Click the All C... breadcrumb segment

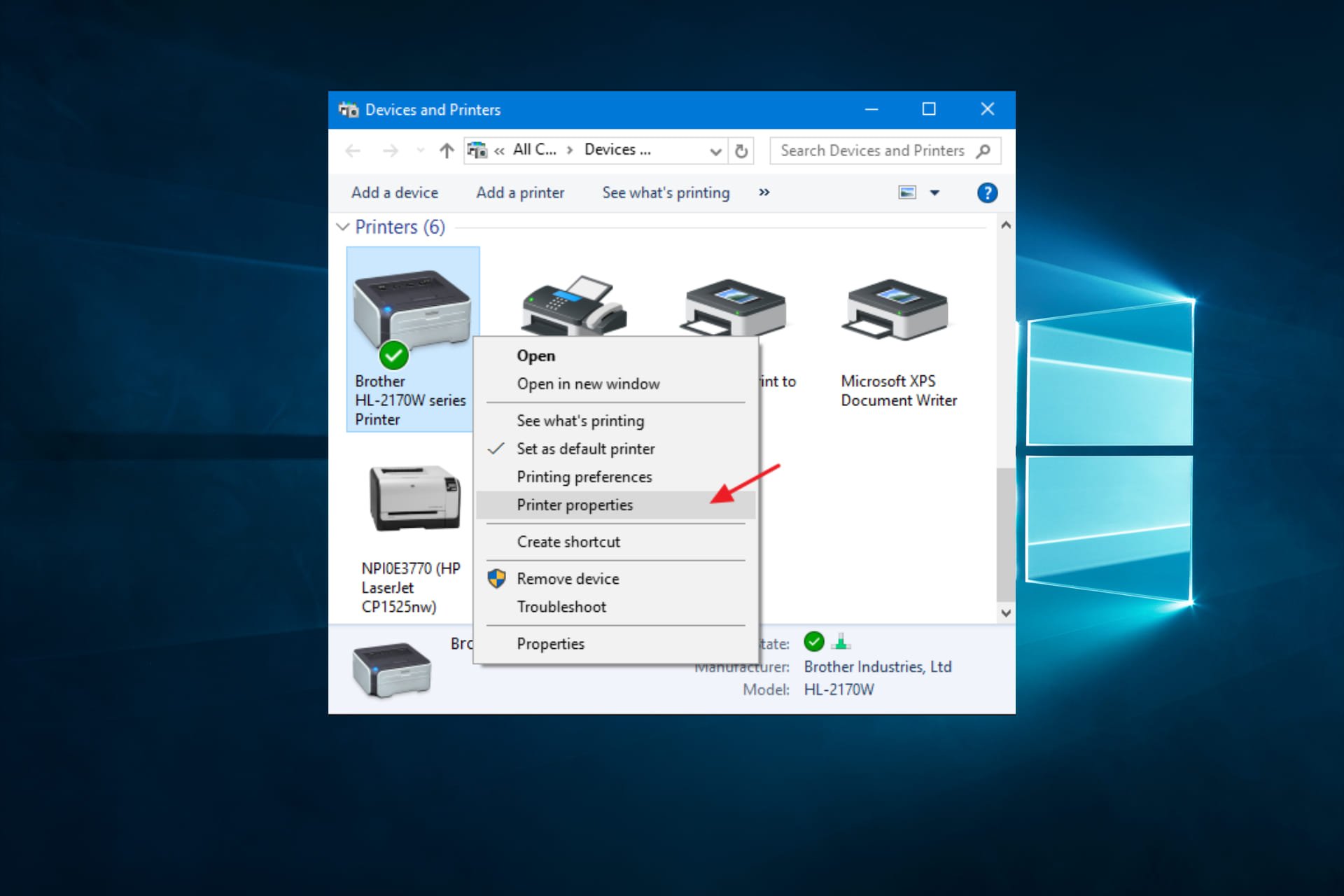point(535,150)
